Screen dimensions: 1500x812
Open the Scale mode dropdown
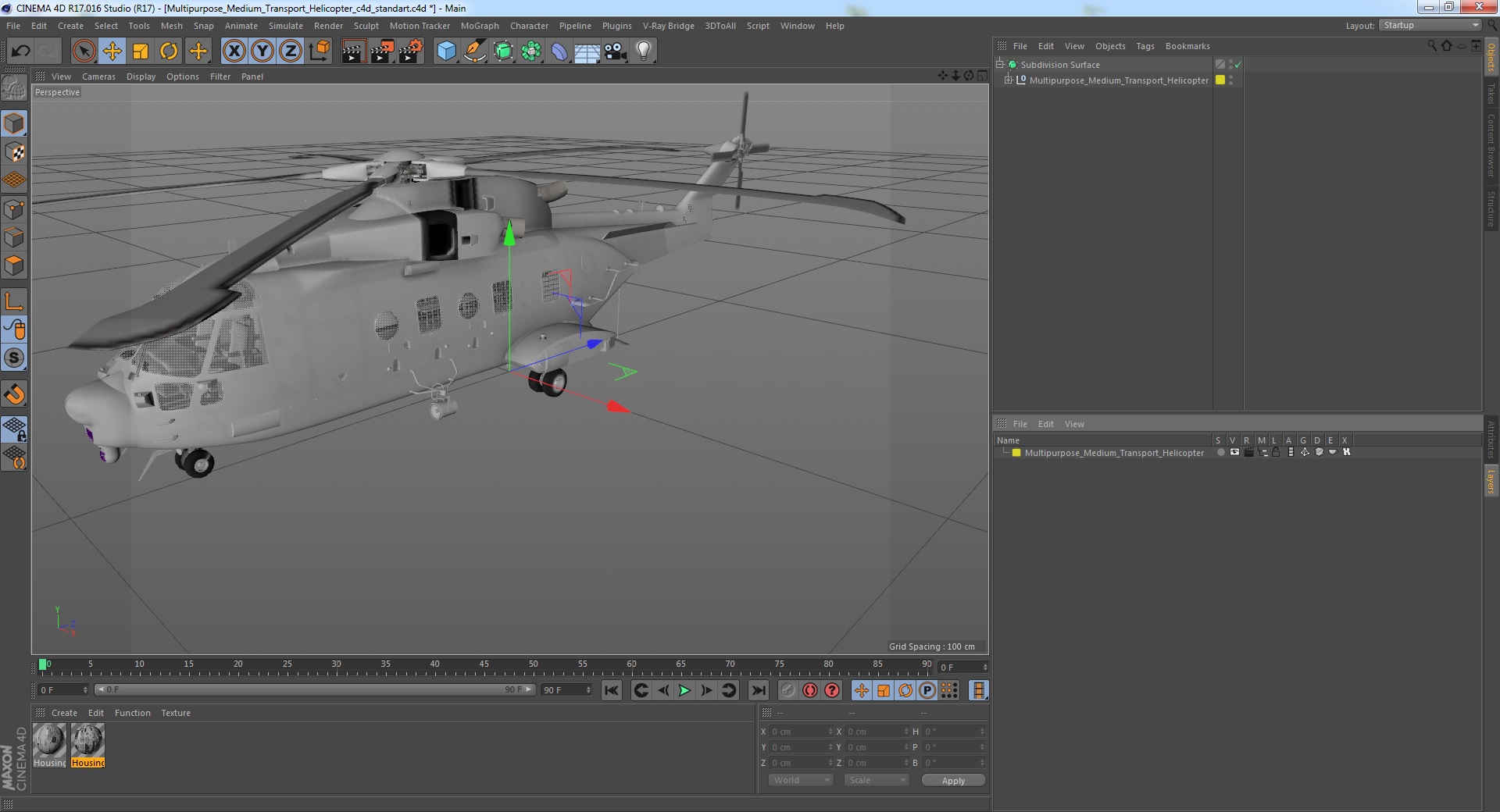pyautogui.click(x=877, y=780)
